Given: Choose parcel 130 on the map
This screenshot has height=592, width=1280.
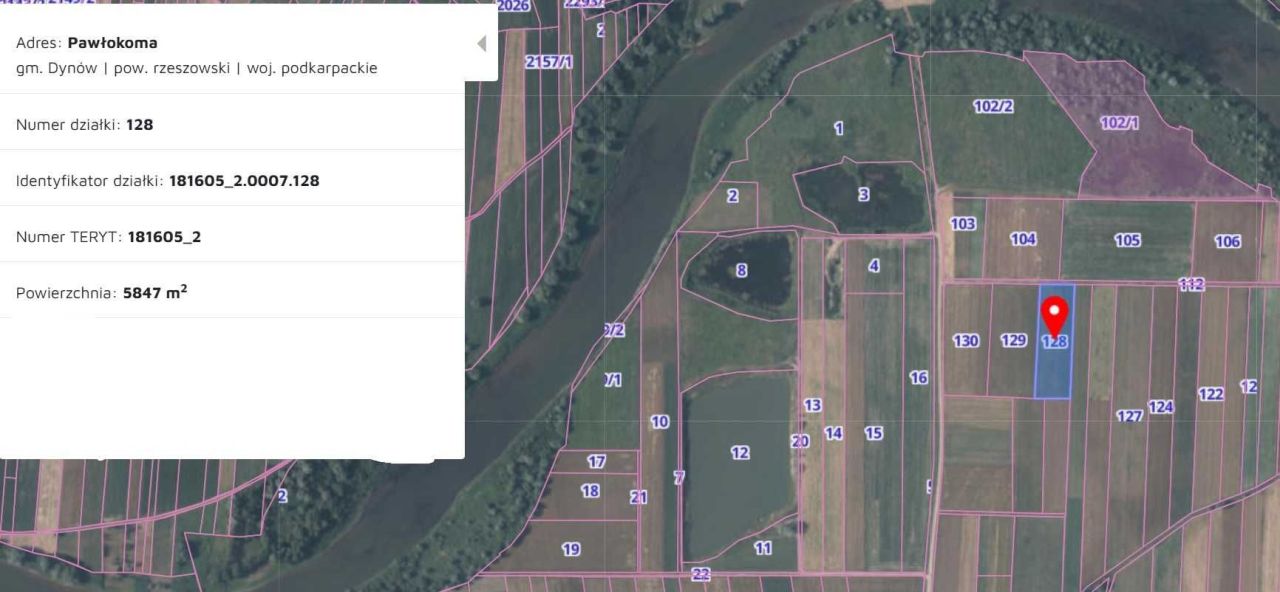Looking at the screenshot, I should [965, 341].
